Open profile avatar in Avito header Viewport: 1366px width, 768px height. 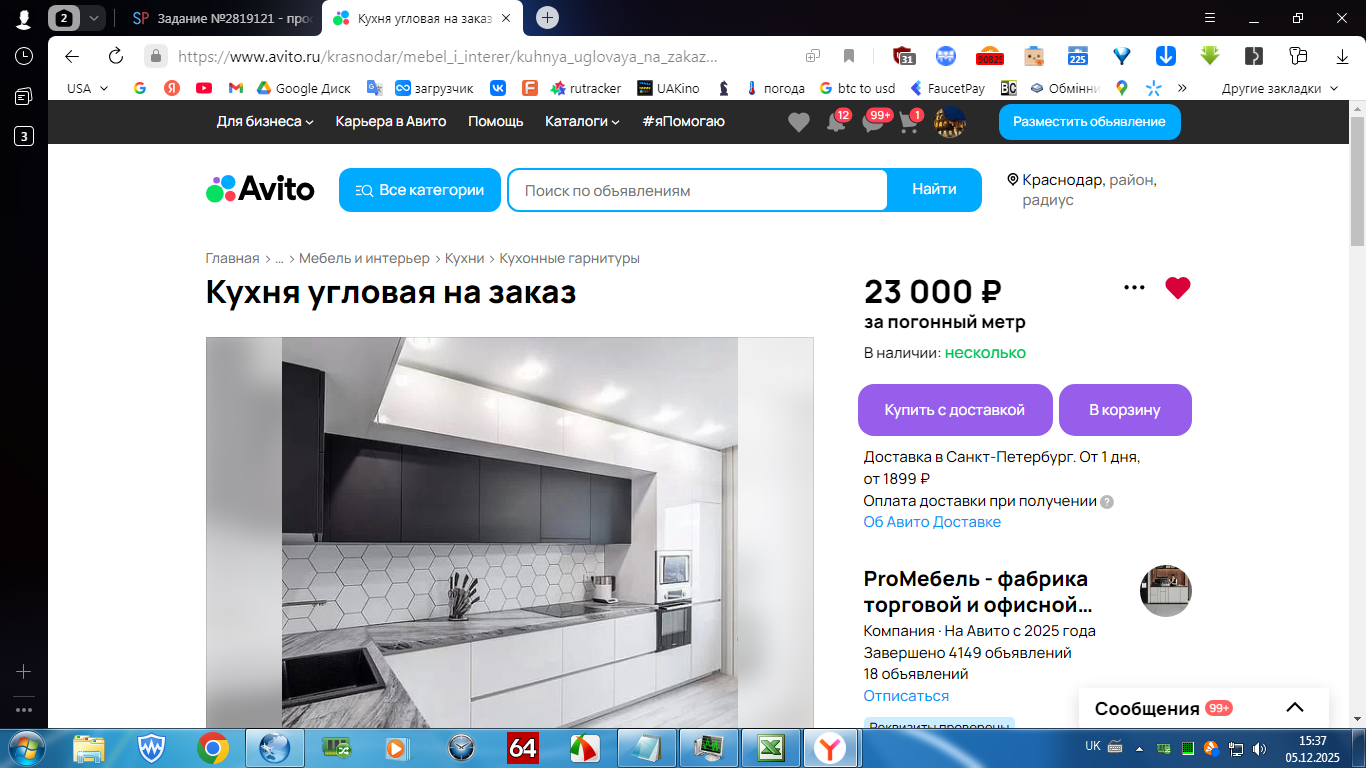(x=949, y=122)
